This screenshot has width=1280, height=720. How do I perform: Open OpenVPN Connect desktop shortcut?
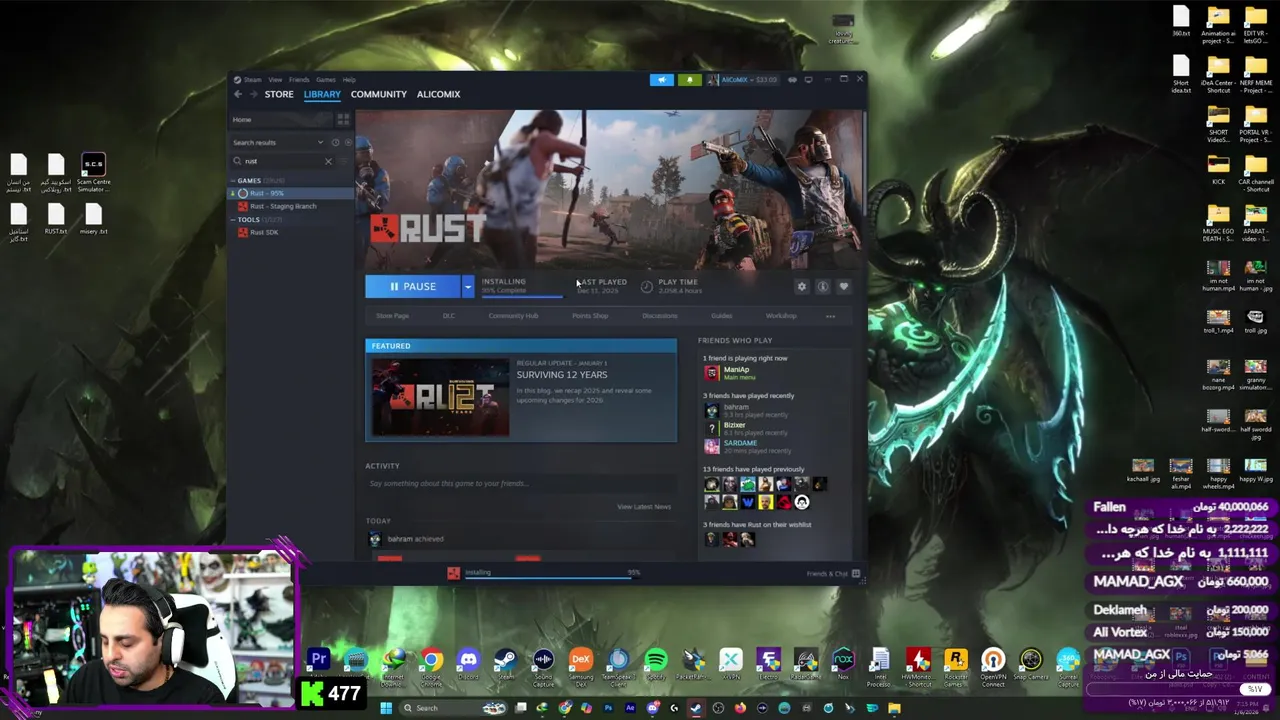pos(993,665)
